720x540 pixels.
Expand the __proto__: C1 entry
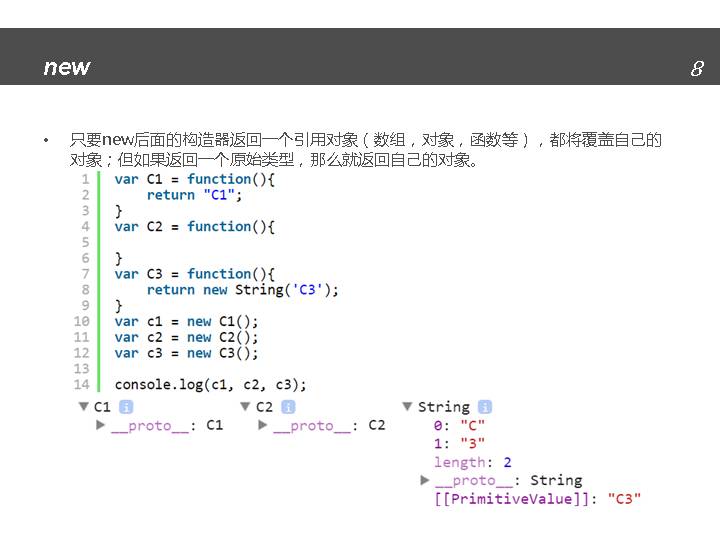coord(100,425)
